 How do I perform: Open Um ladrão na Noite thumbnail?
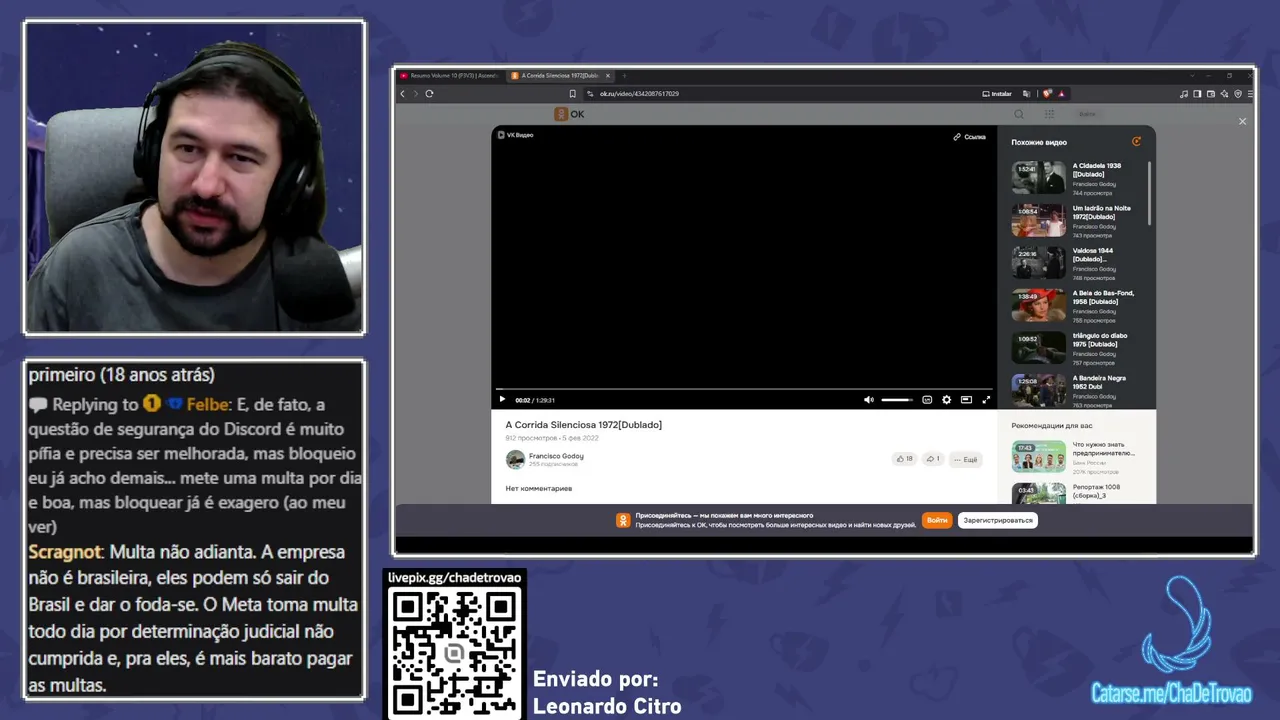click(x=1038, y=220)
